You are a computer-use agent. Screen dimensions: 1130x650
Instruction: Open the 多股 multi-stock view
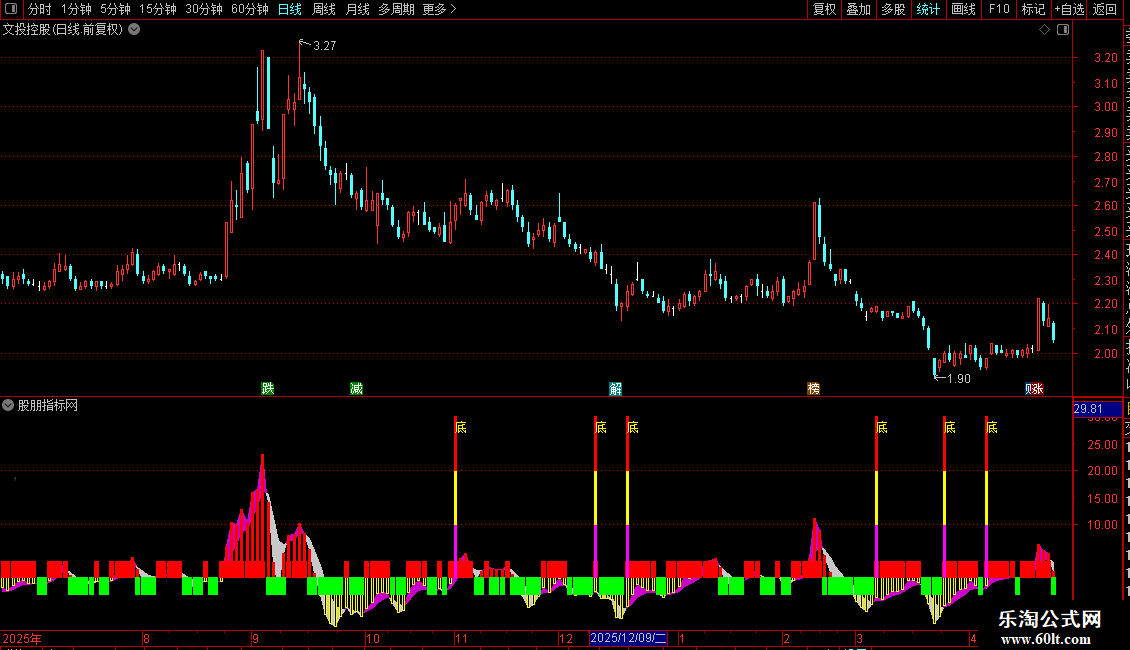pyautogui.click(x=893, y=9)
